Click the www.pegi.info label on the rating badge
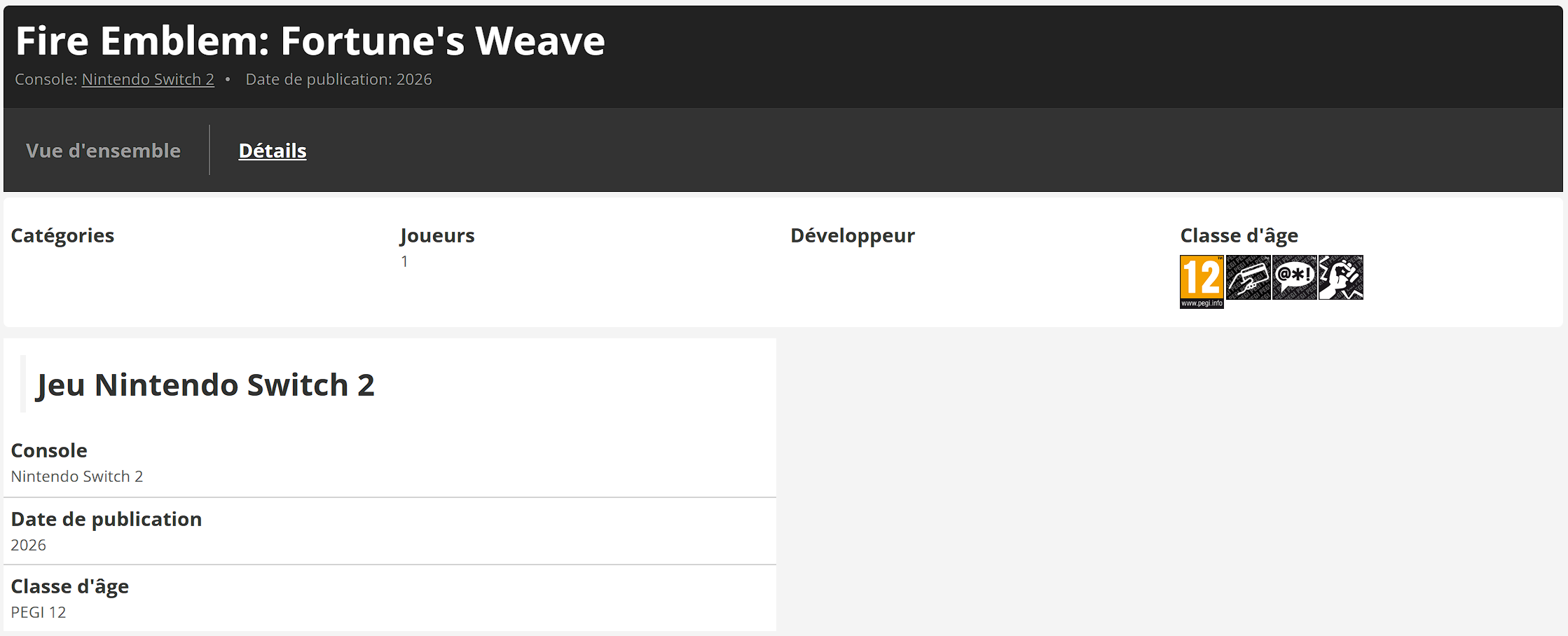Screen dimensions: 1568x636 click(1201, 302)
